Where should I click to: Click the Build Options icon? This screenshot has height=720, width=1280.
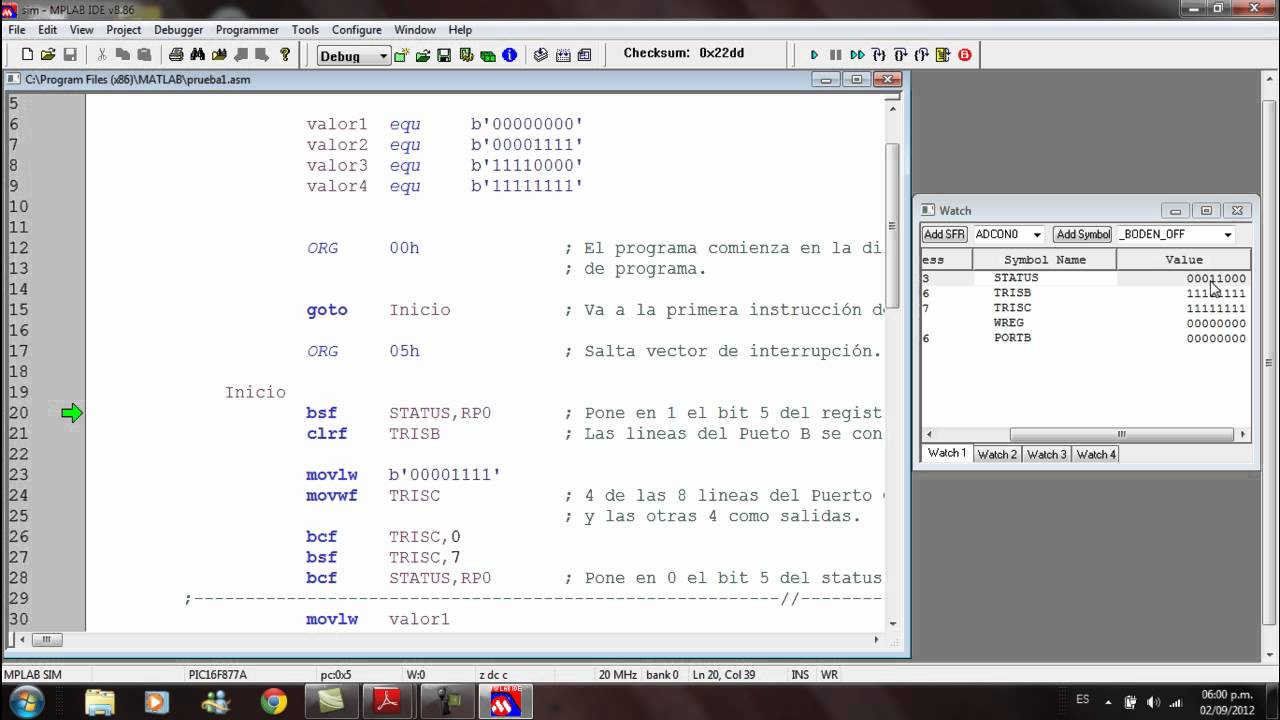(466, 56)
